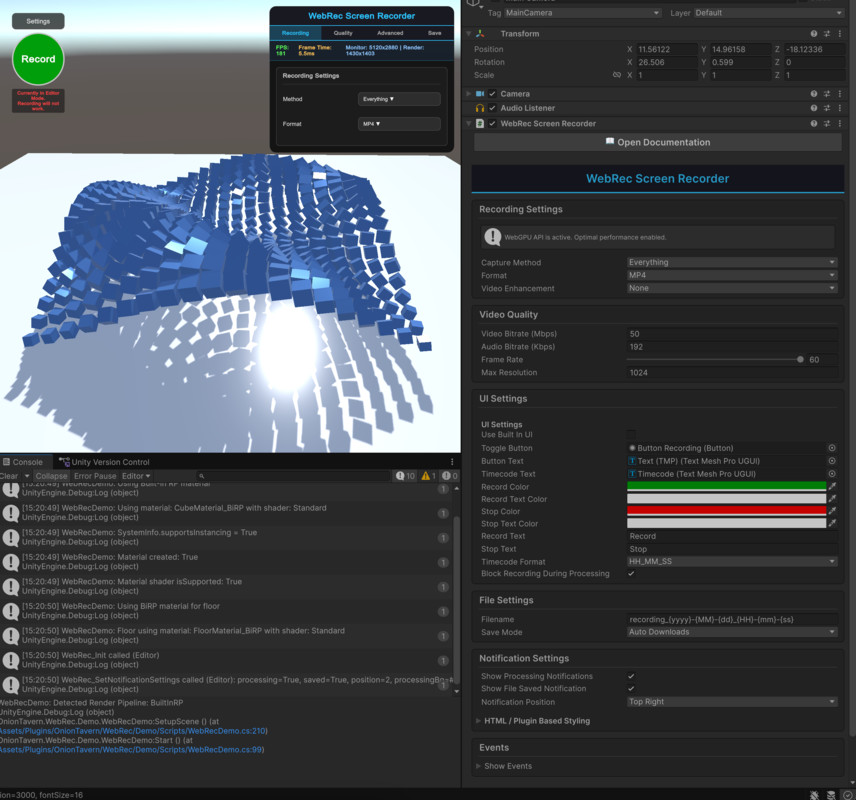This screenshot has height=800, width=856.
Task: Open the help icon on the Transform component
Action: [x=813, y=33]
